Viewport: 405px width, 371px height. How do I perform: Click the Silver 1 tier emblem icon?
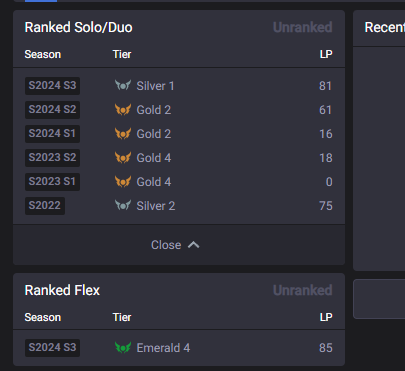pos(123,85)
